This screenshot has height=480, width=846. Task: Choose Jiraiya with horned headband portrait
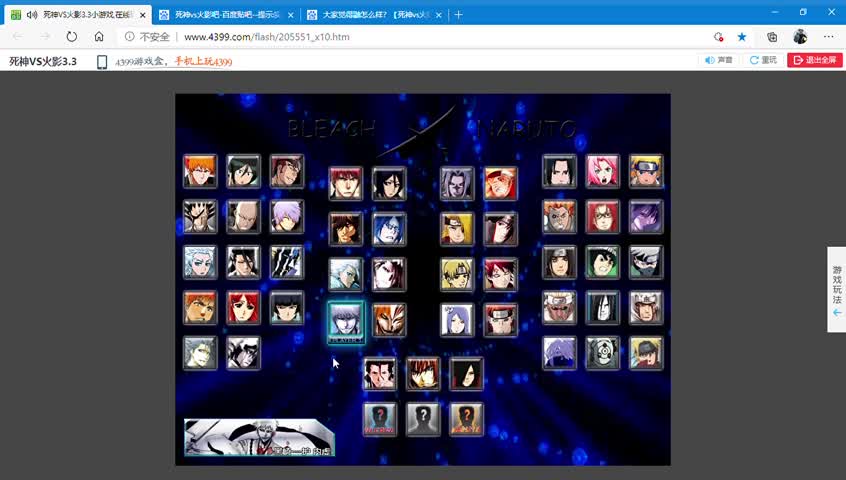point(646,307)
